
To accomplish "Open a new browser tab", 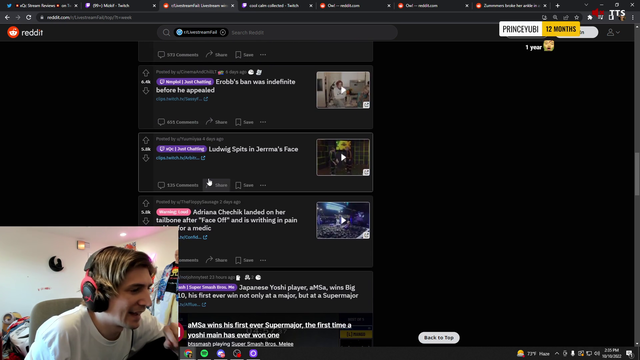I will coord(557,6).
